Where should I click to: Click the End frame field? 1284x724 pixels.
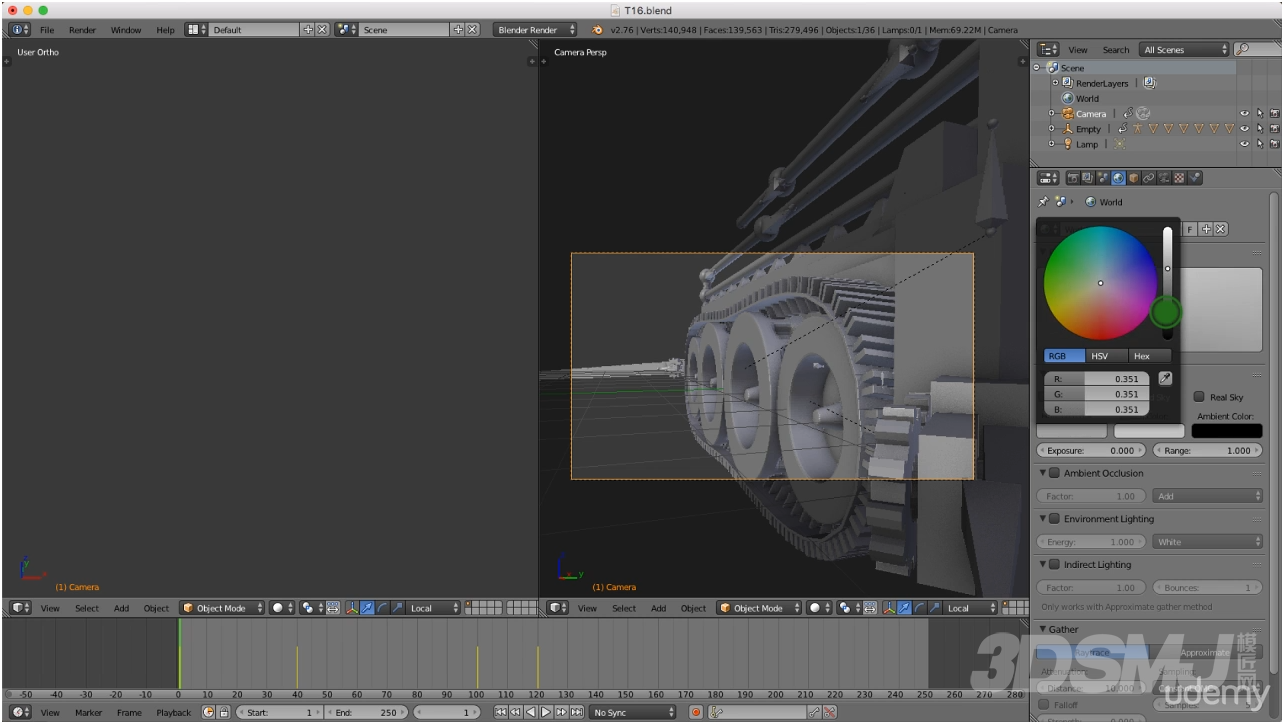(367, 712)
